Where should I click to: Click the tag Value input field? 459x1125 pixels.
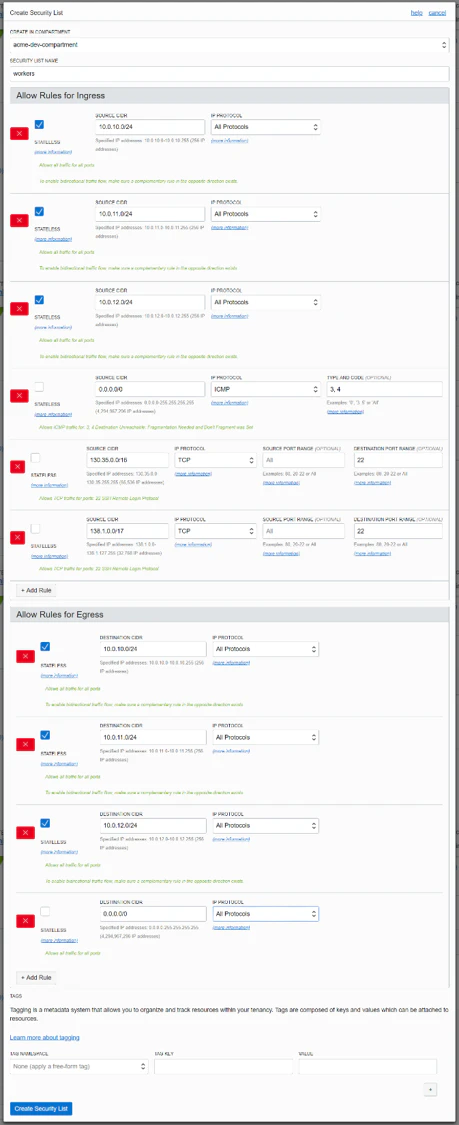(x=367, y=1066)
